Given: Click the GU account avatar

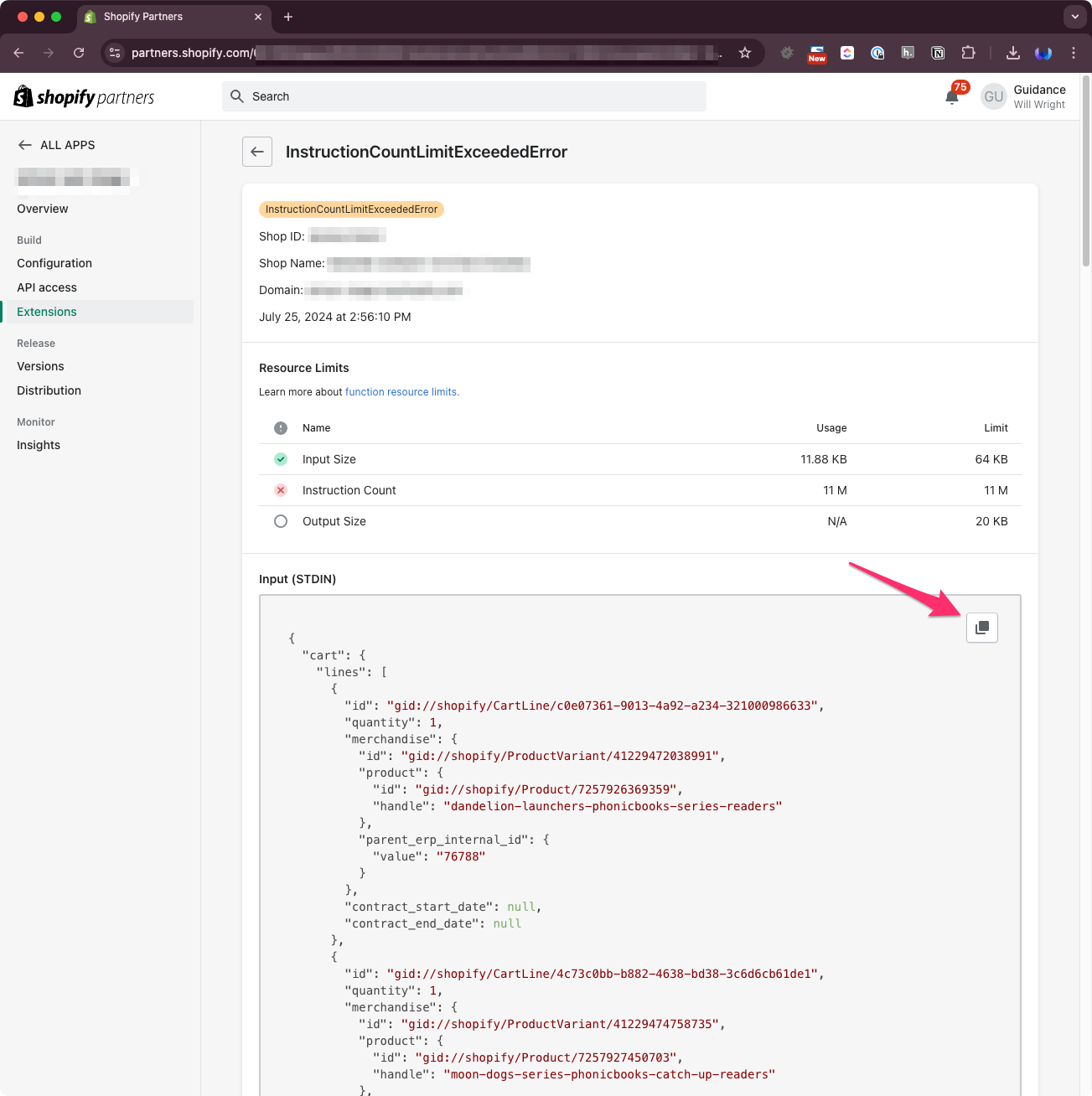Looking at the screenshot, I should click(x=993, y=96).
